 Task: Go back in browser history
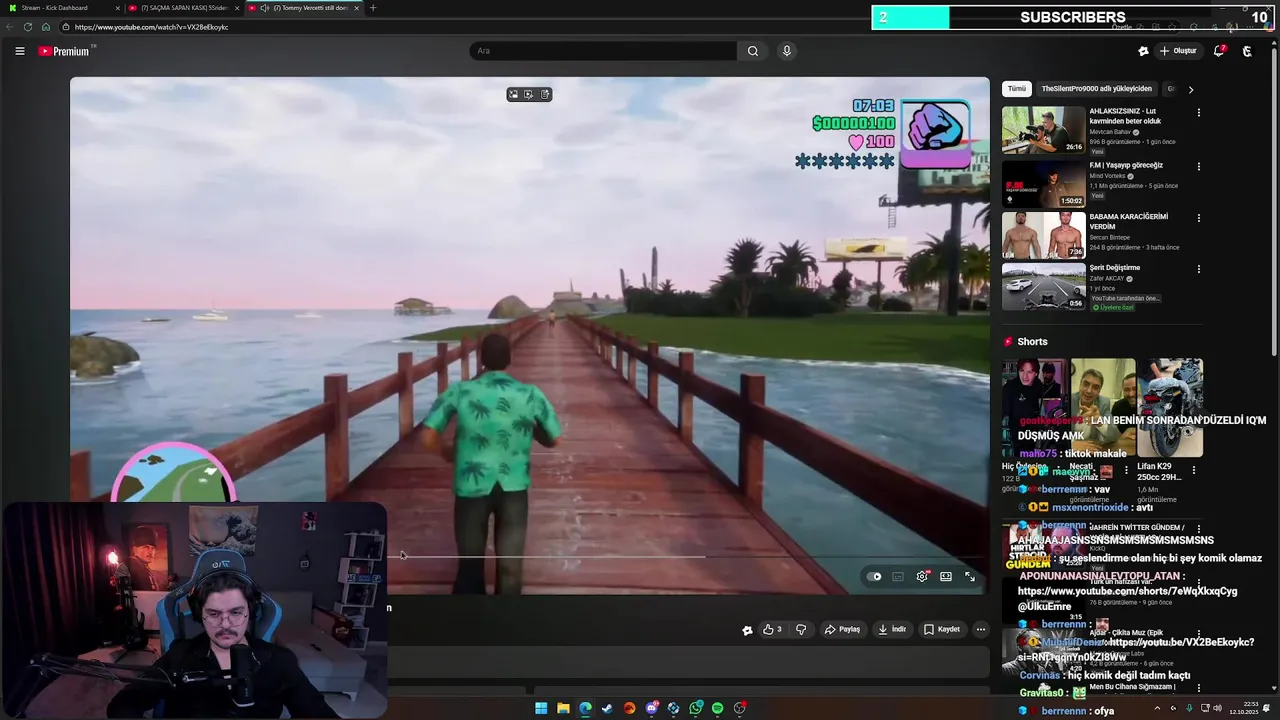click(x=10, y=27)
